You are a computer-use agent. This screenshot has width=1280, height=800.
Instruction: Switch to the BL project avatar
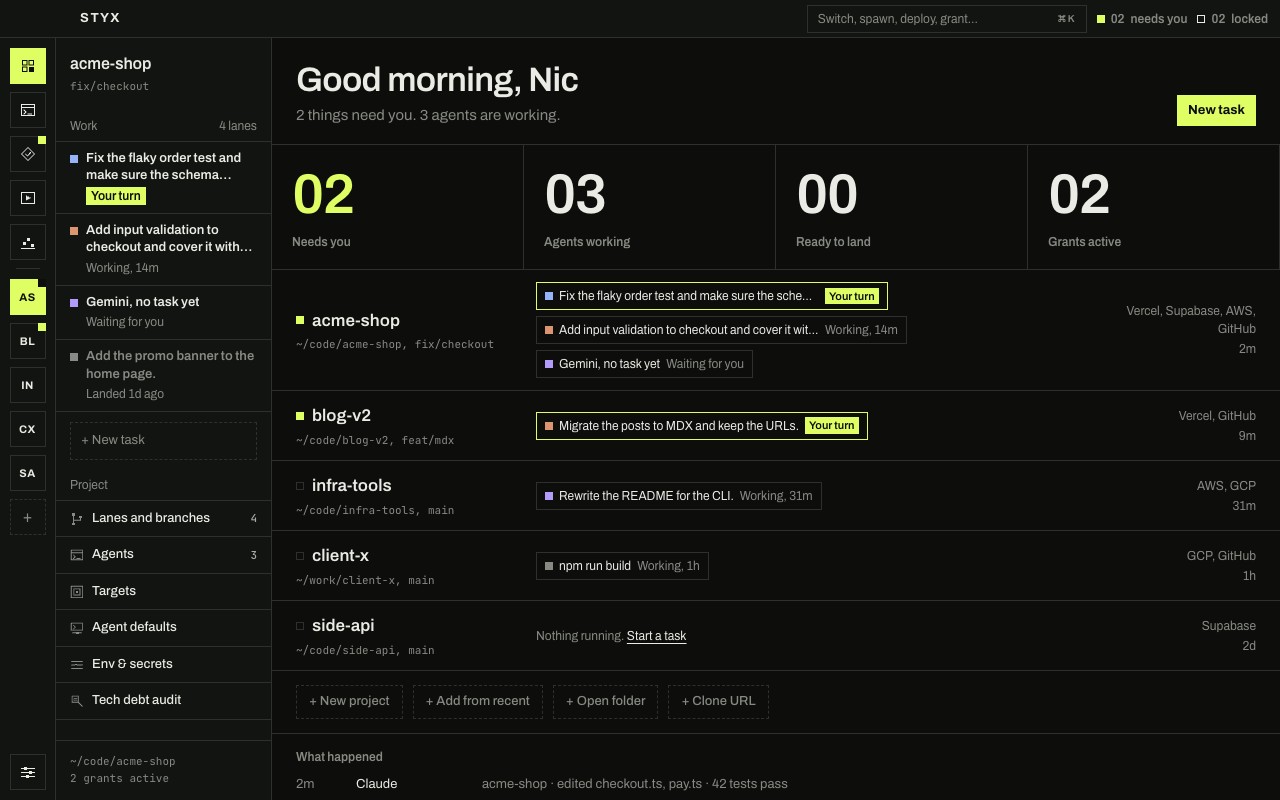tap(28, 341)
